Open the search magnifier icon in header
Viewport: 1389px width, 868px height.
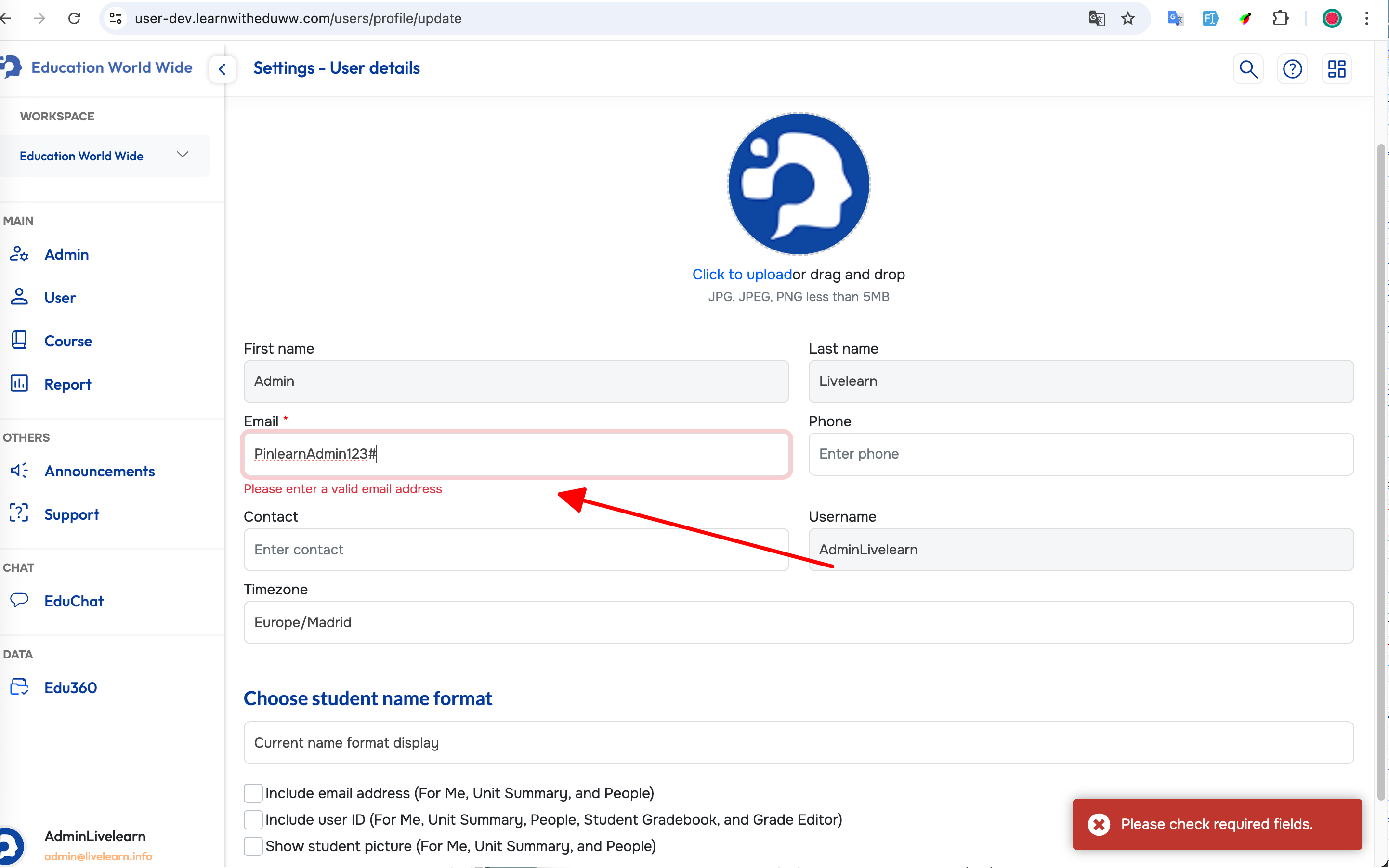coord(1248,69)
